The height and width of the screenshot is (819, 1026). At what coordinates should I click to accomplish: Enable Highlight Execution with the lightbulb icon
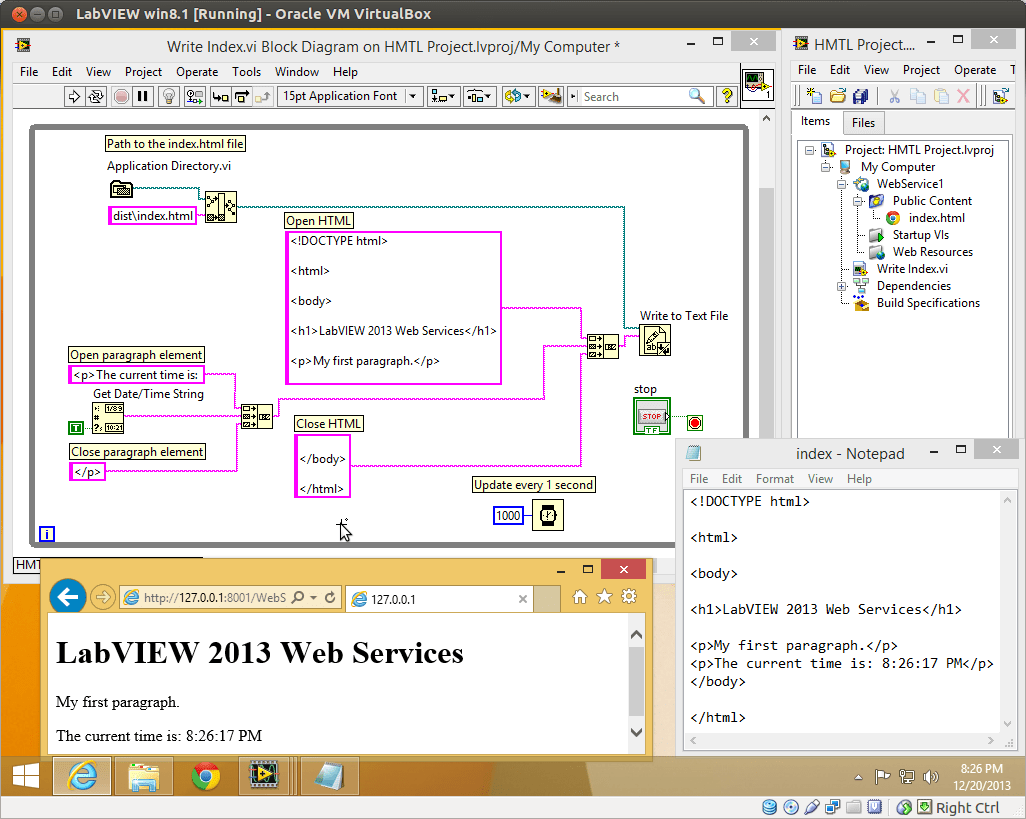coord(169,97)
